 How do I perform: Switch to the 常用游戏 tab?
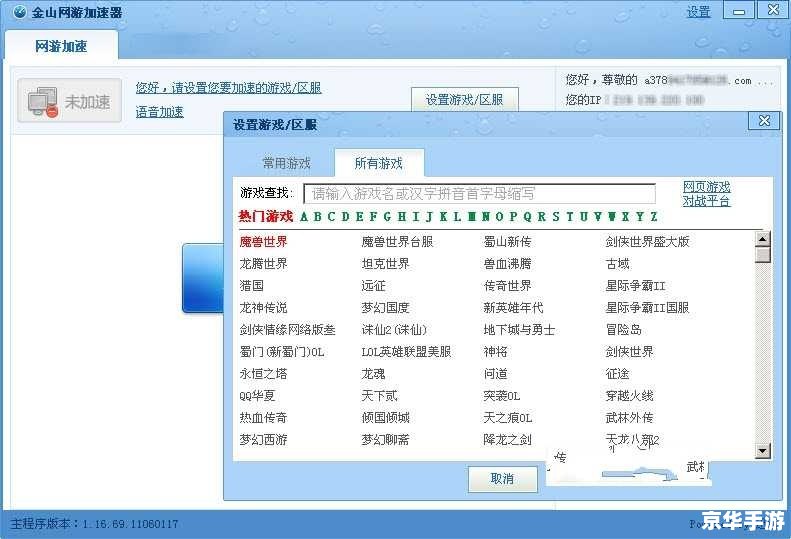pyautogui.click(x=286, y=163)
